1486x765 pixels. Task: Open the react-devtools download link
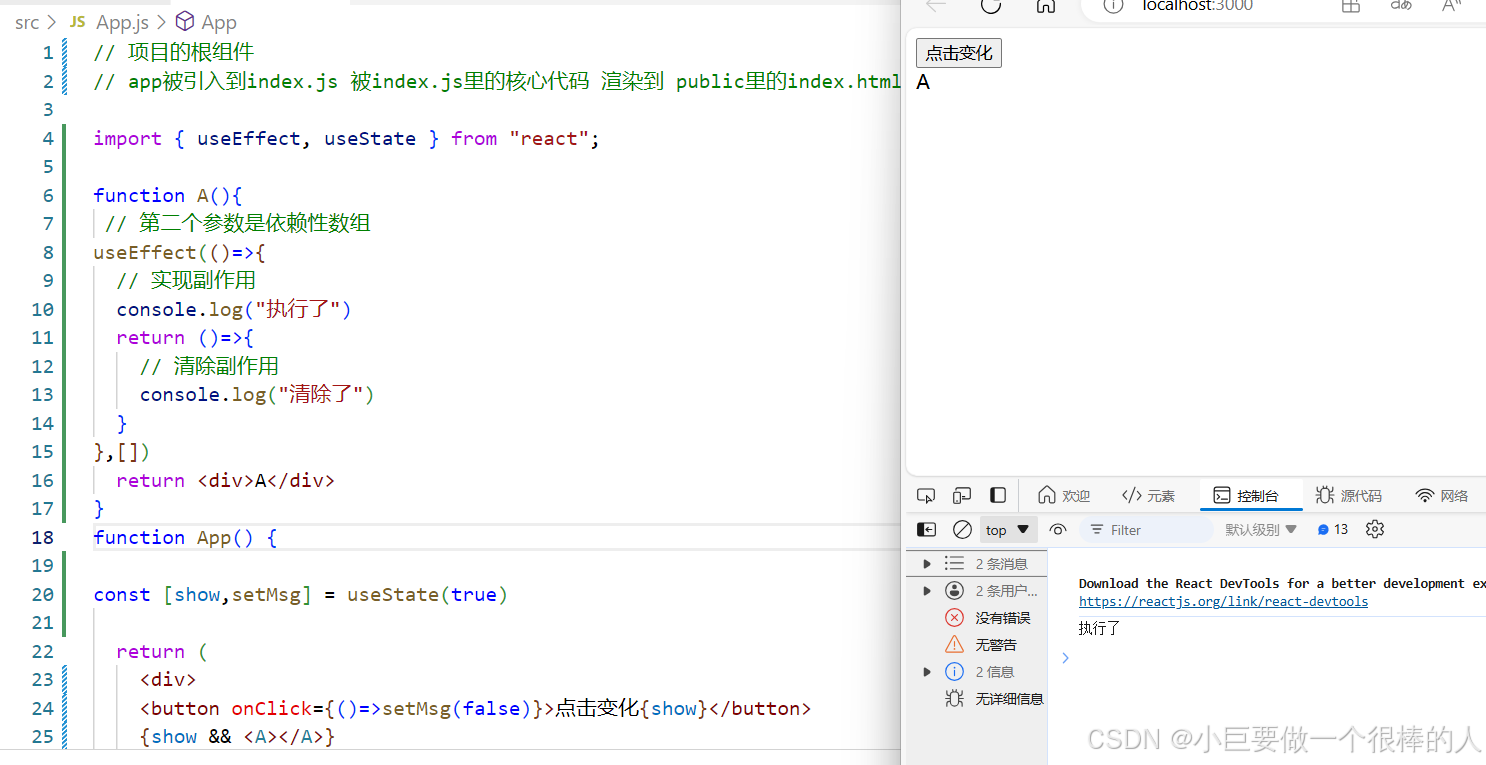1223,601
